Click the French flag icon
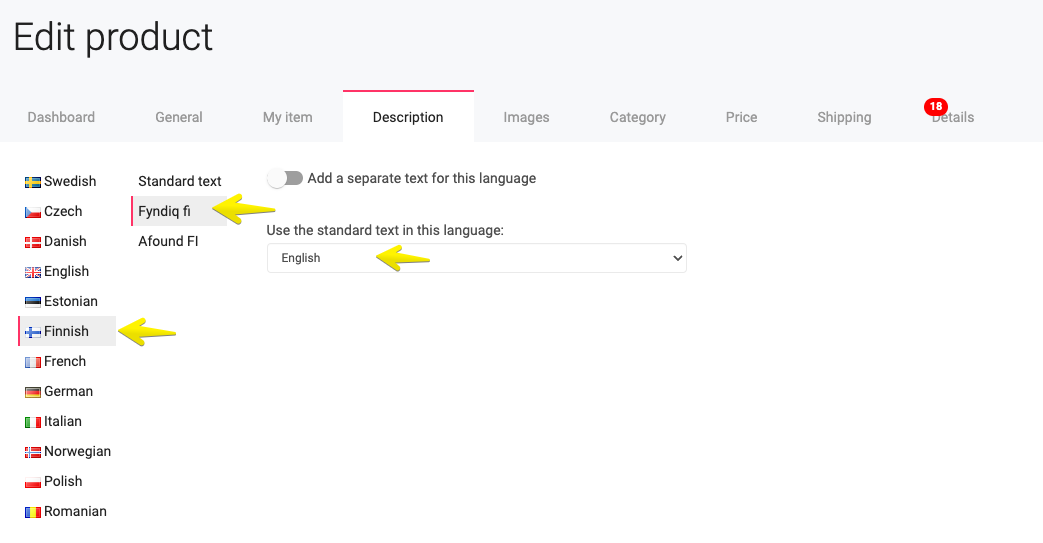Image resolution: width=1043 pixels, height=543 pixels. point(33,362)
